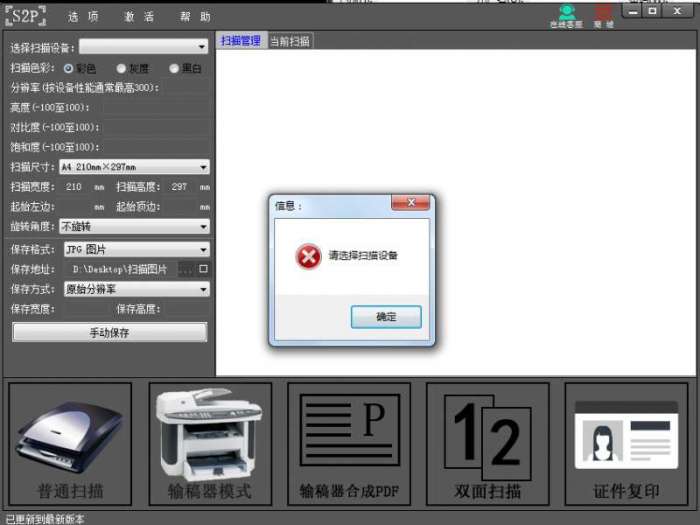Click the red error icon in dialog
Viewport: 700px width, 525px height.
(x=308, y=256)
